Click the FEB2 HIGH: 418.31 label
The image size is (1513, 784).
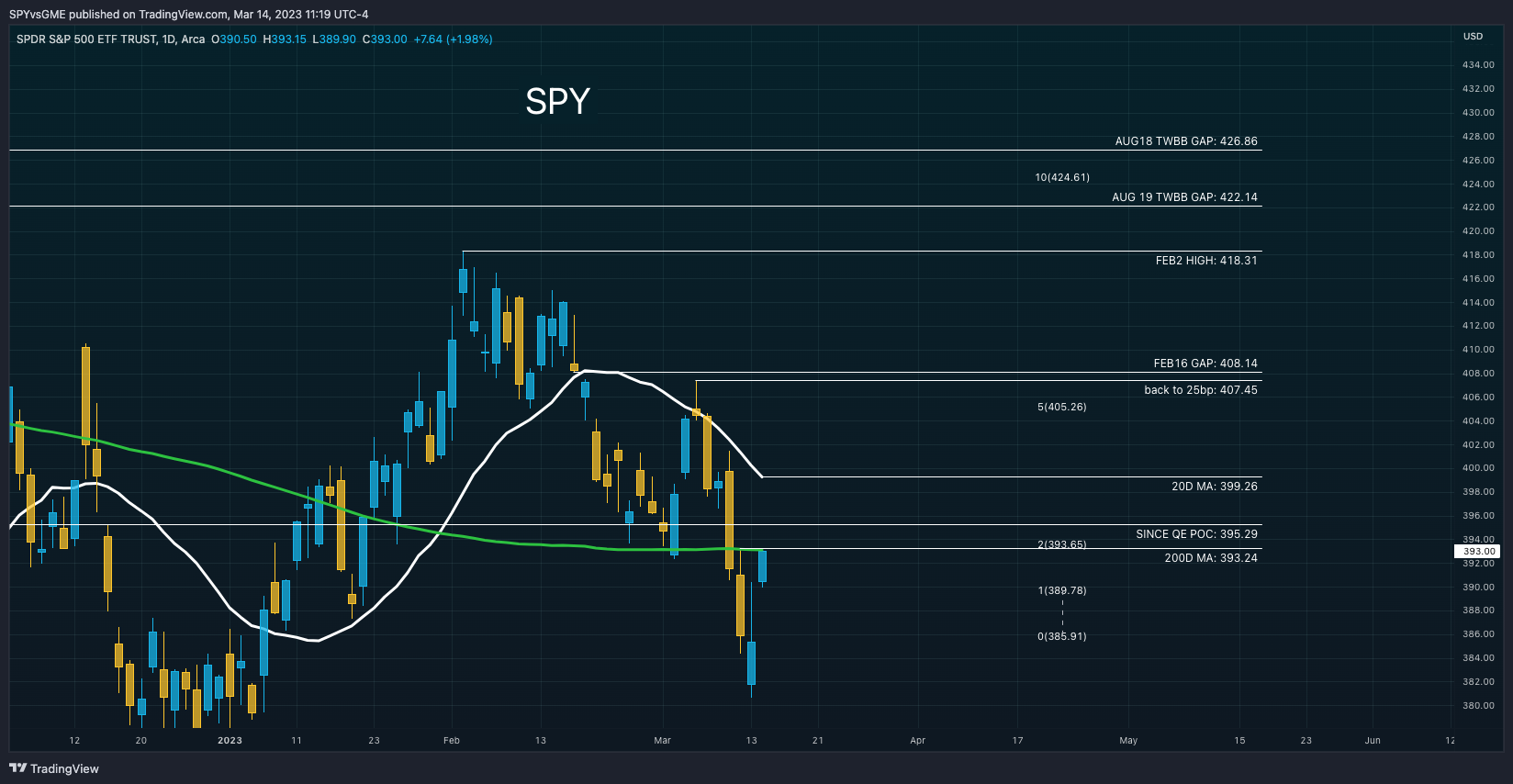point(1206,261)
